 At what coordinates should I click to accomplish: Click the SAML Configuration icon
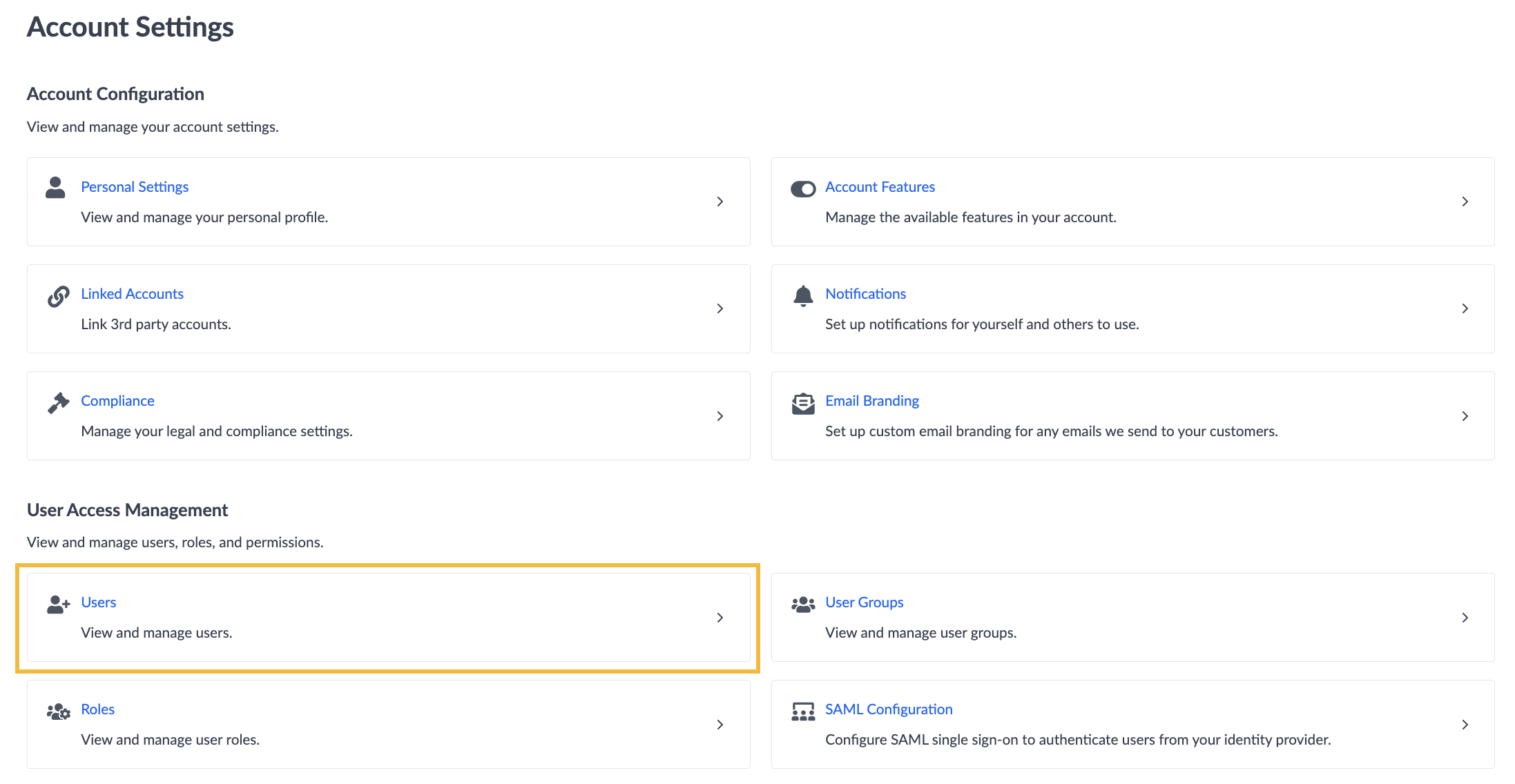(x=803, y=712)
